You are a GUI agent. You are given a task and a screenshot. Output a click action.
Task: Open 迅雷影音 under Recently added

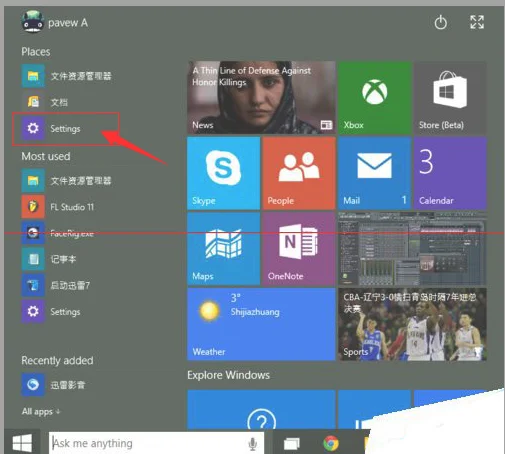click(54, 385)
